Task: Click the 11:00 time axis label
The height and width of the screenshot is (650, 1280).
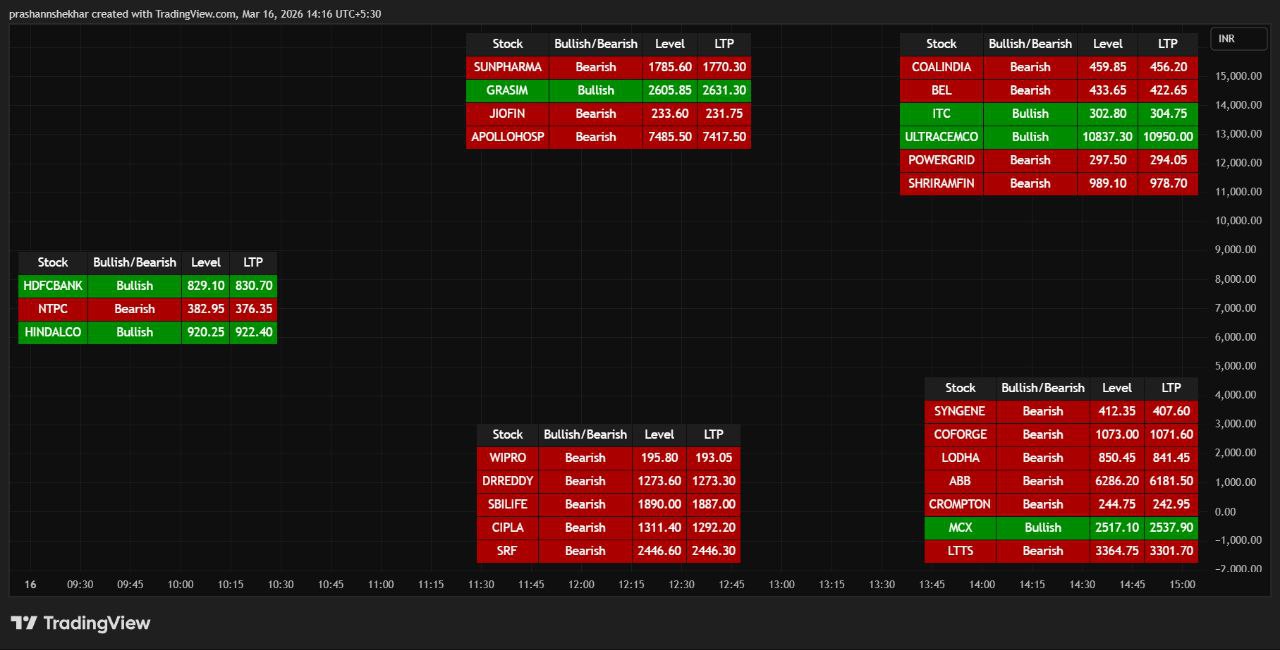Action: point(380,585)
